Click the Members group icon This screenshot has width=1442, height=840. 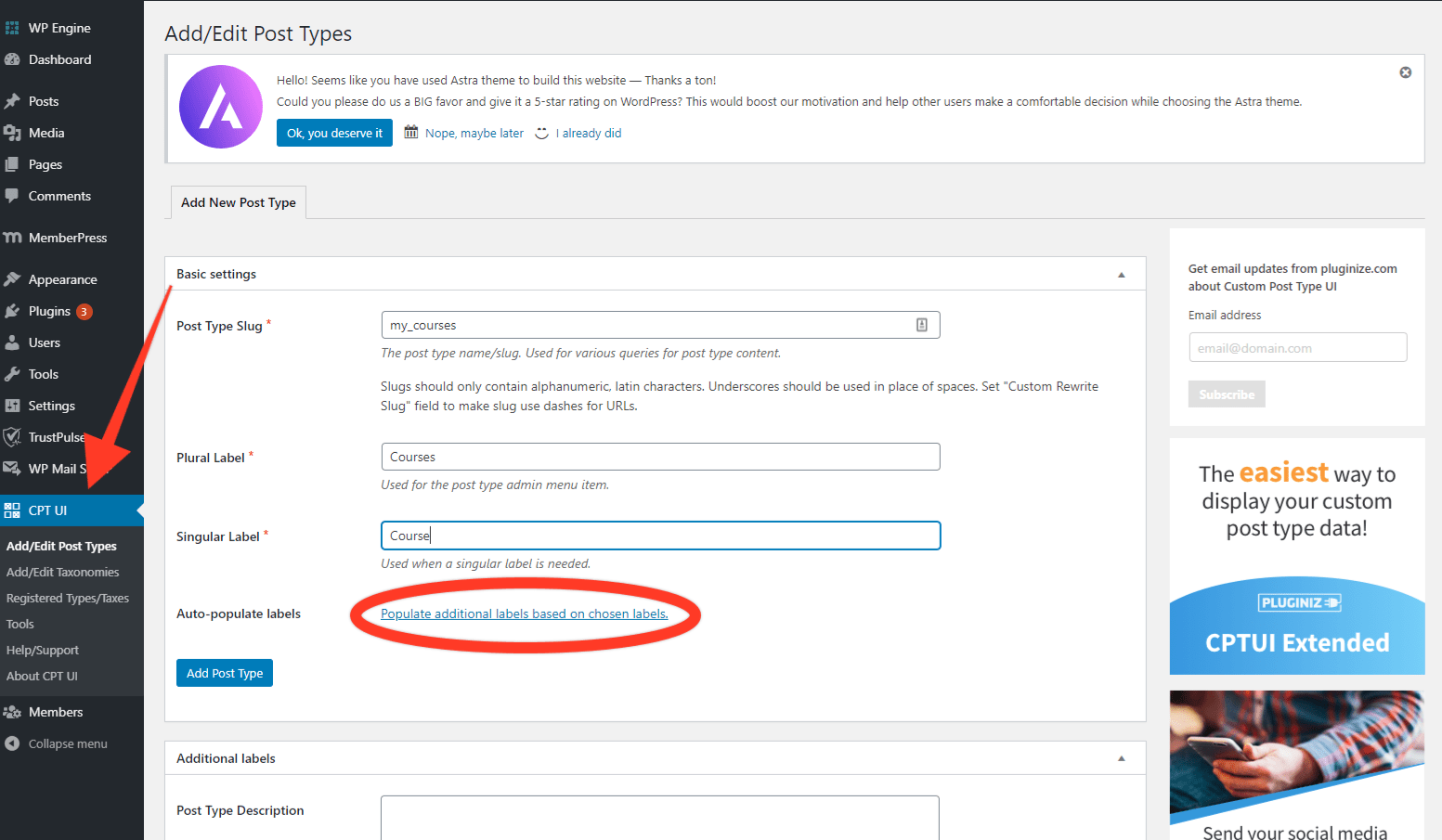click(12, 712)
